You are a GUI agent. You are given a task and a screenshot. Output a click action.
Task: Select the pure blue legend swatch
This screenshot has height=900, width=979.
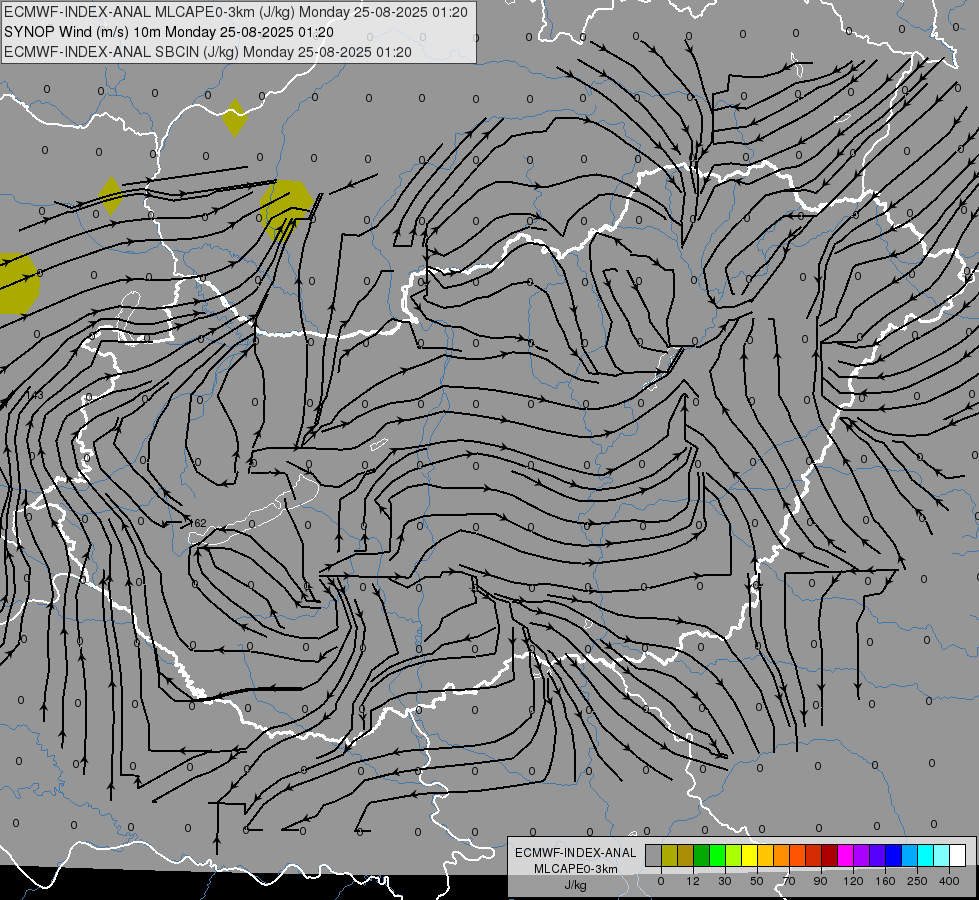click(893, 855)
